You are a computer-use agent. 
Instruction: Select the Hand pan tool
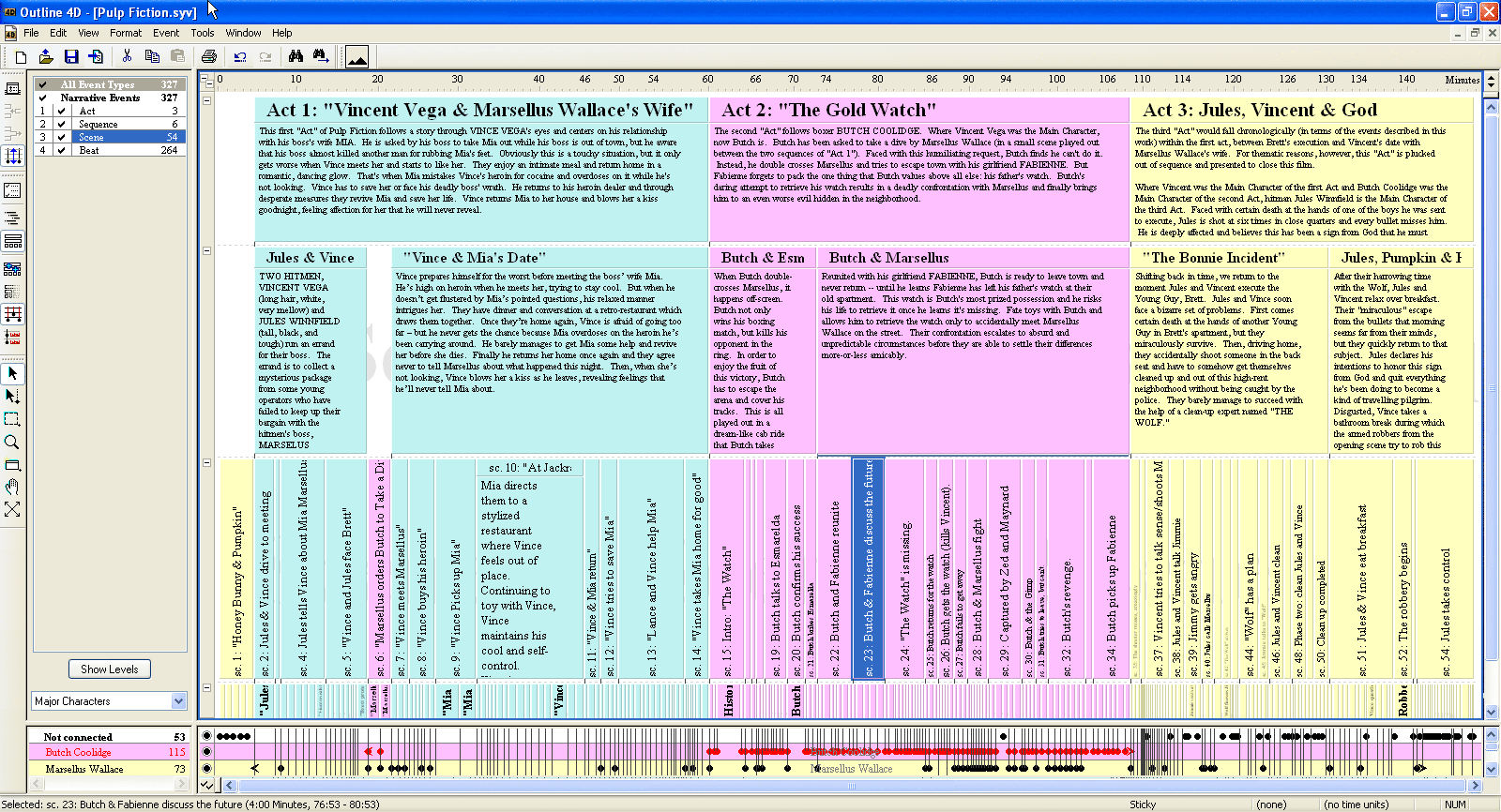tap(12, 487)
